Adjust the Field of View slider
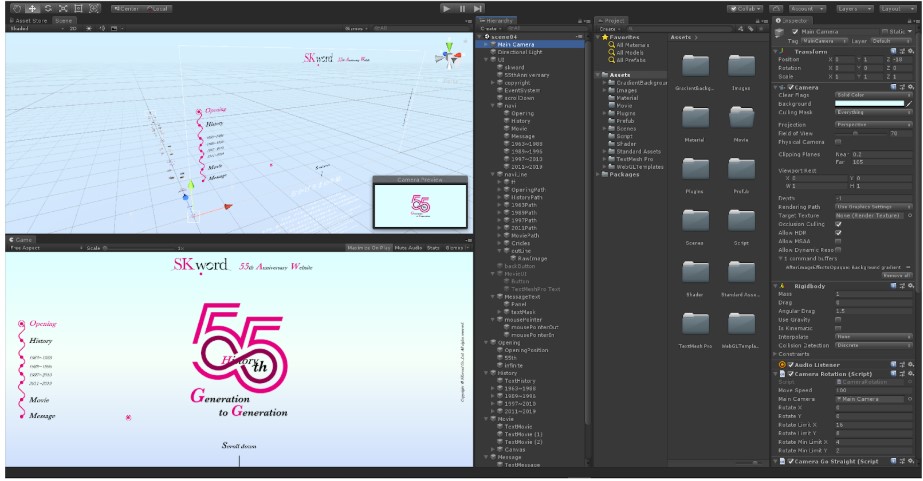The image size is (923, 481). tap(861, 134)
